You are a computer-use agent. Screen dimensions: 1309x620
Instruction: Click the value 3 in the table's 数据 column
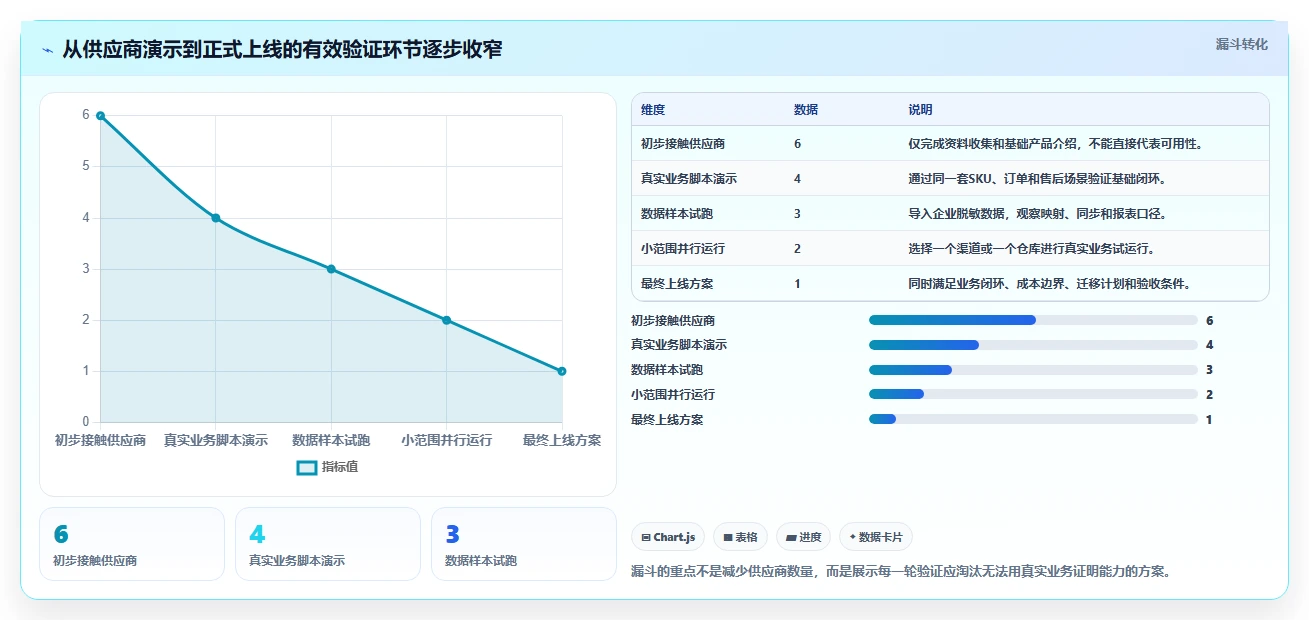[x=797, y=214]
